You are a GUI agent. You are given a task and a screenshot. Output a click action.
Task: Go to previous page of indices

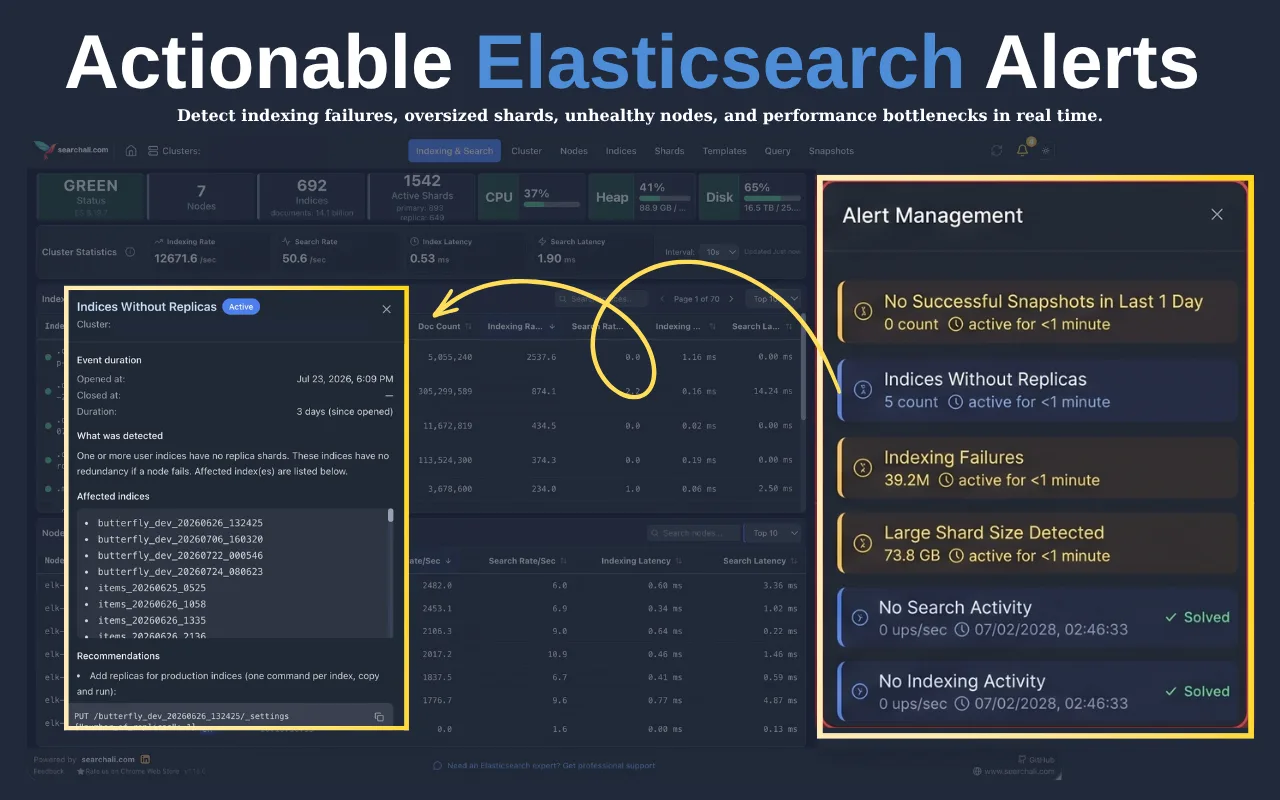click(x=662, y=299)
